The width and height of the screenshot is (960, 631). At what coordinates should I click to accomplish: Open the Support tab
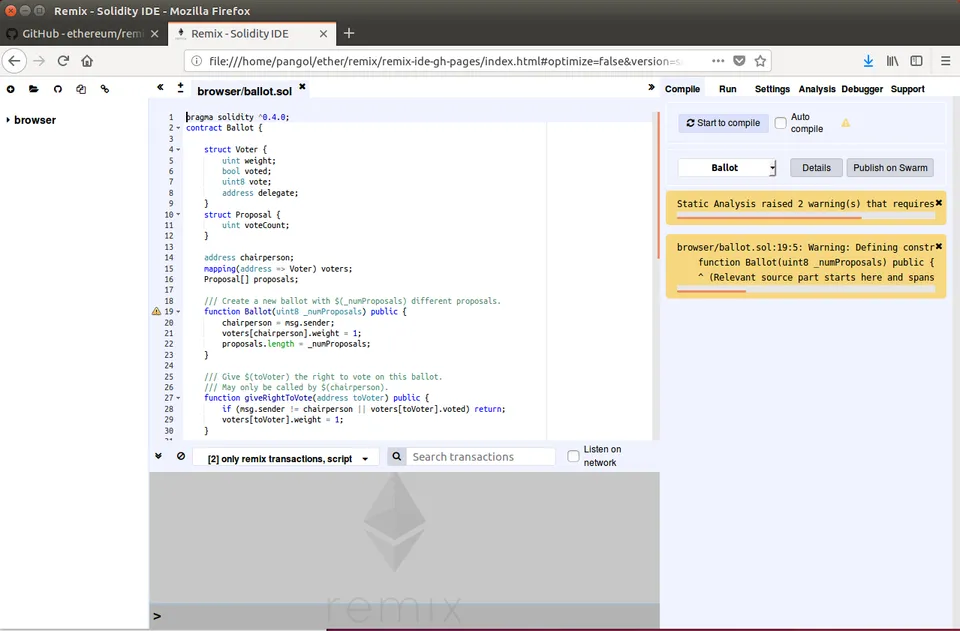(907, 89)
